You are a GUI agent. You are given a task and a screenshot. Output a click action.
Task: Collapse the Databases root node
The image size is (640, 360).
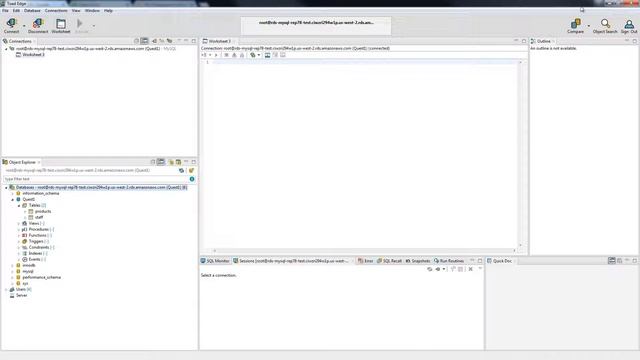6,188
